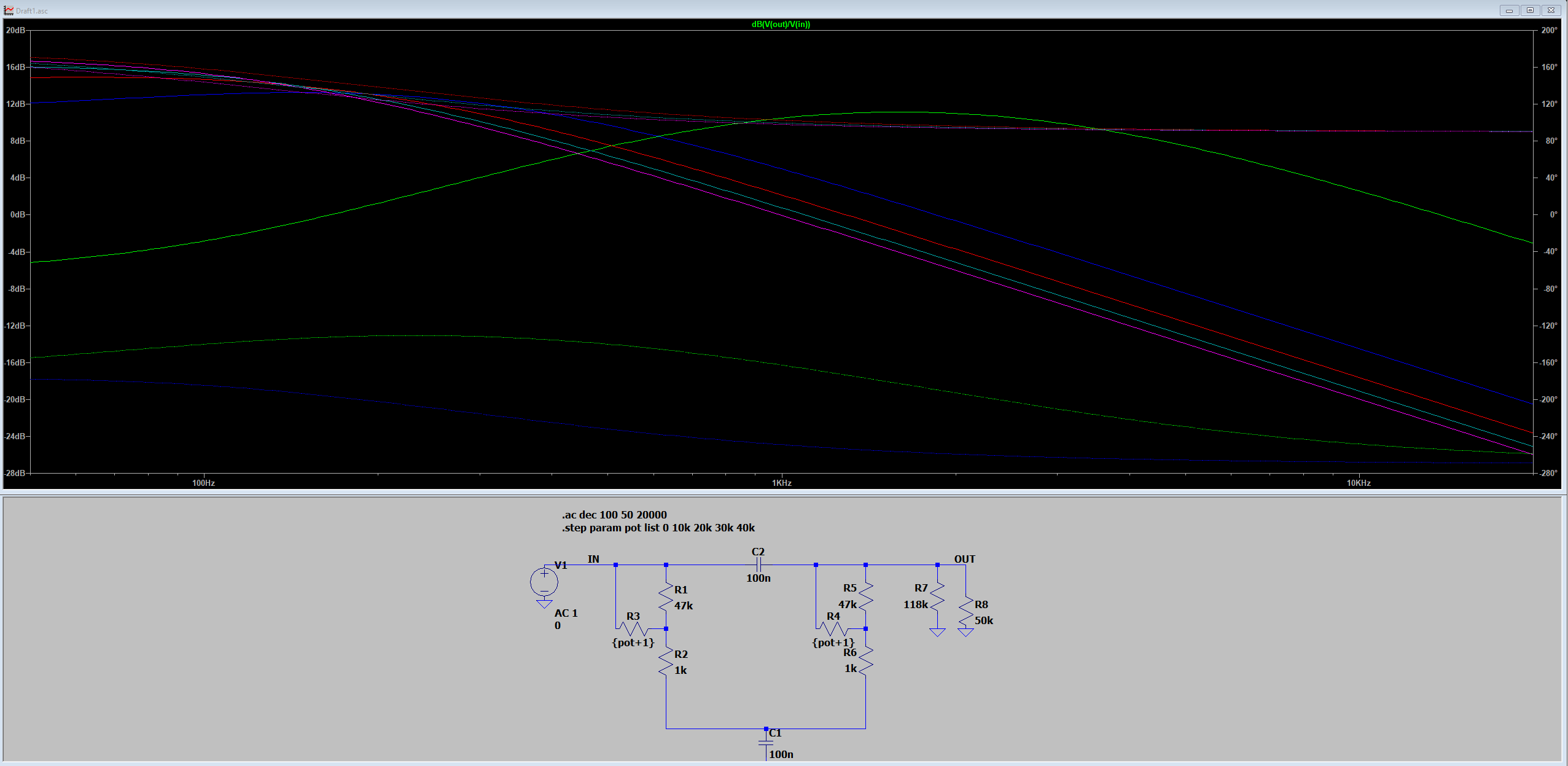The width and height of the screenshot is (1568, 766).
Task: Select the R6 resistor symbol
Action: (x=865, y=662)
